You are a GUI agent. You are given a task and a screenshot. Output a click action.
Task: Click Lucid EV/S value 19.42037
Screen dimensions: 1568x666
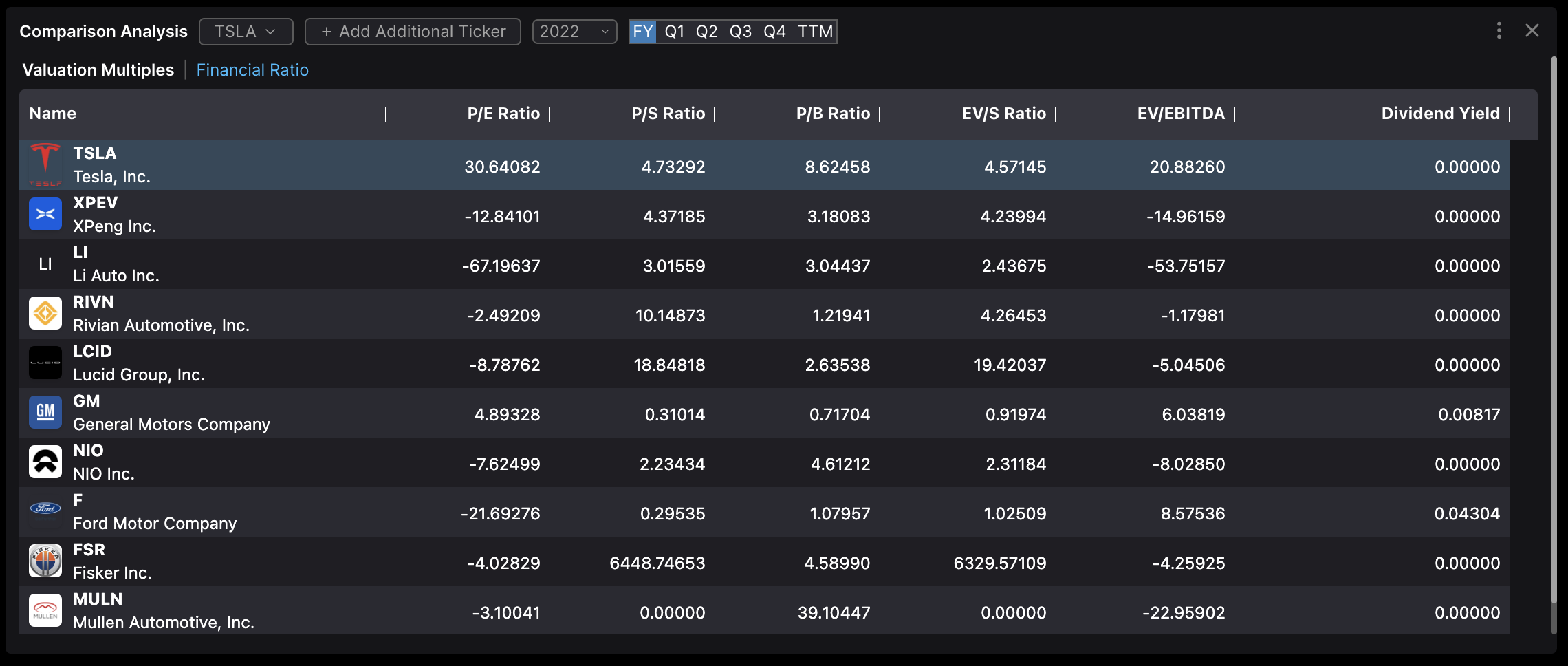[x=1010, y=365]
